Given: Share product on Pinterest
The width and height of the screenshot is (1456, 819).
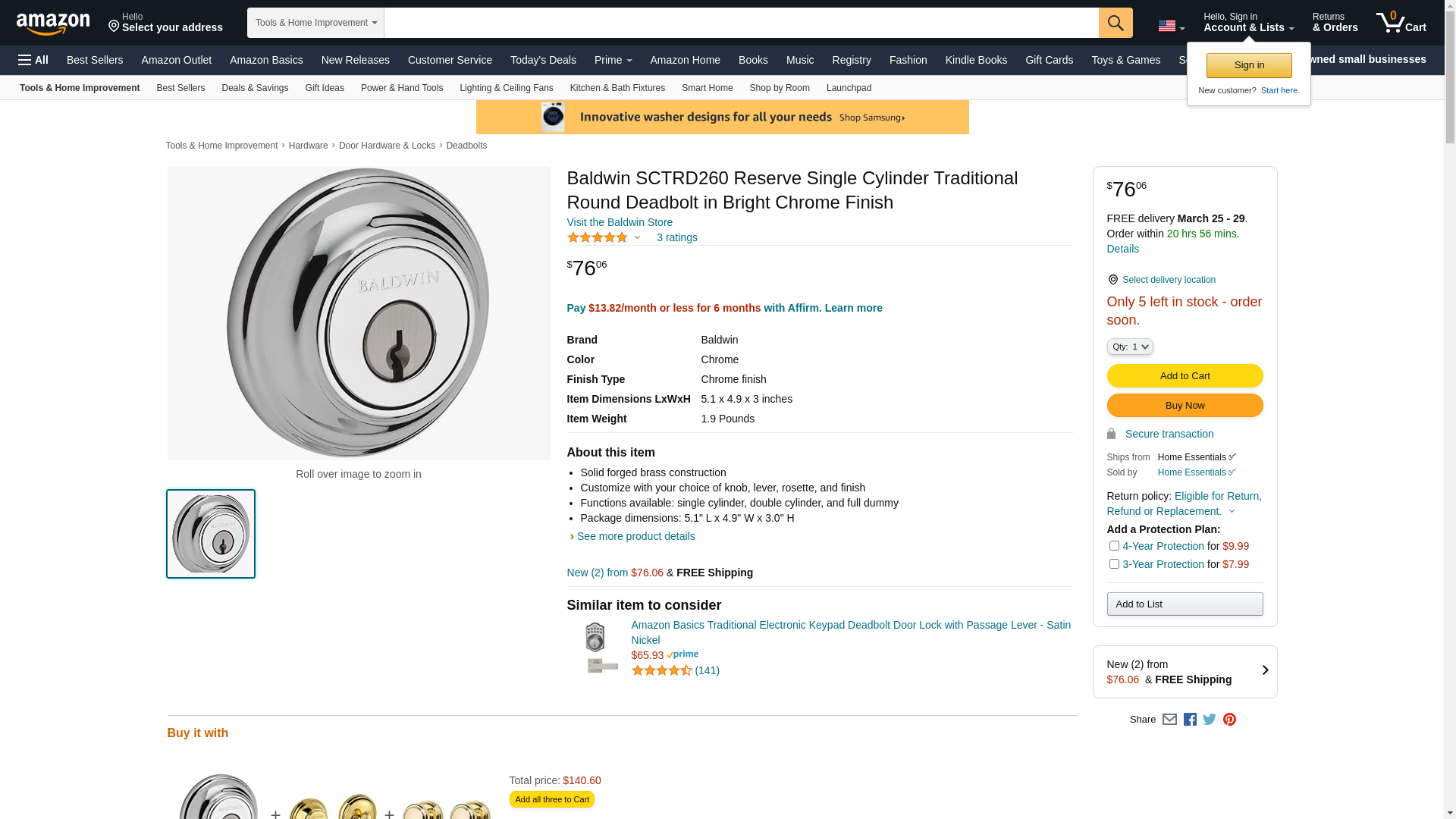Looking at the screenshot, I should pyautogui.click(x=1229, y=720).
